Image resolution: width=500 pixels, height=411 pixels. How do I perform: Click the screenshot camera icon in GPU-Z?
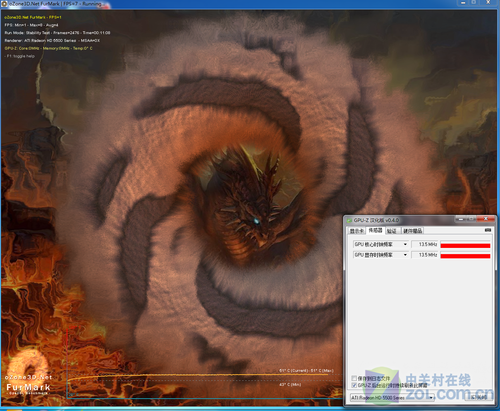488,230
